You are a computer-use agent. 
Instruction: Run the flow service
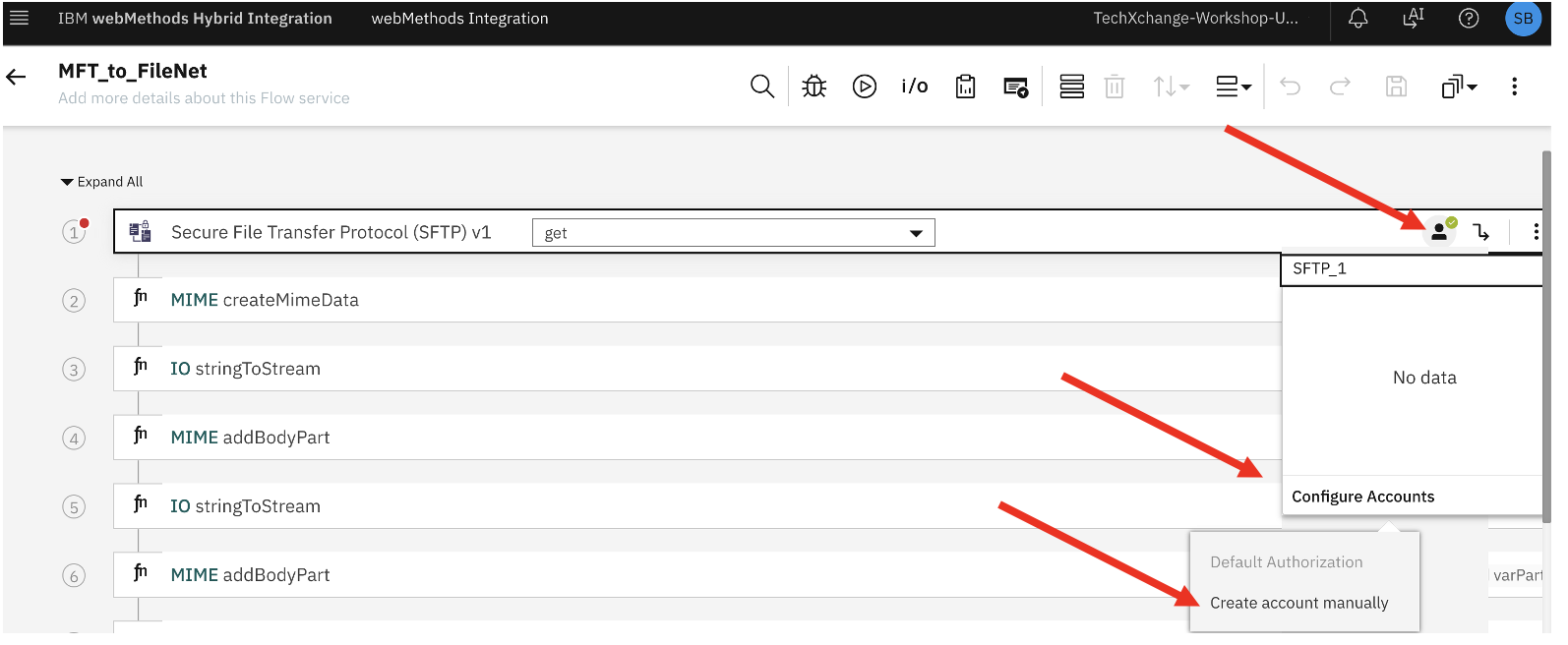(x=865, y=87)
